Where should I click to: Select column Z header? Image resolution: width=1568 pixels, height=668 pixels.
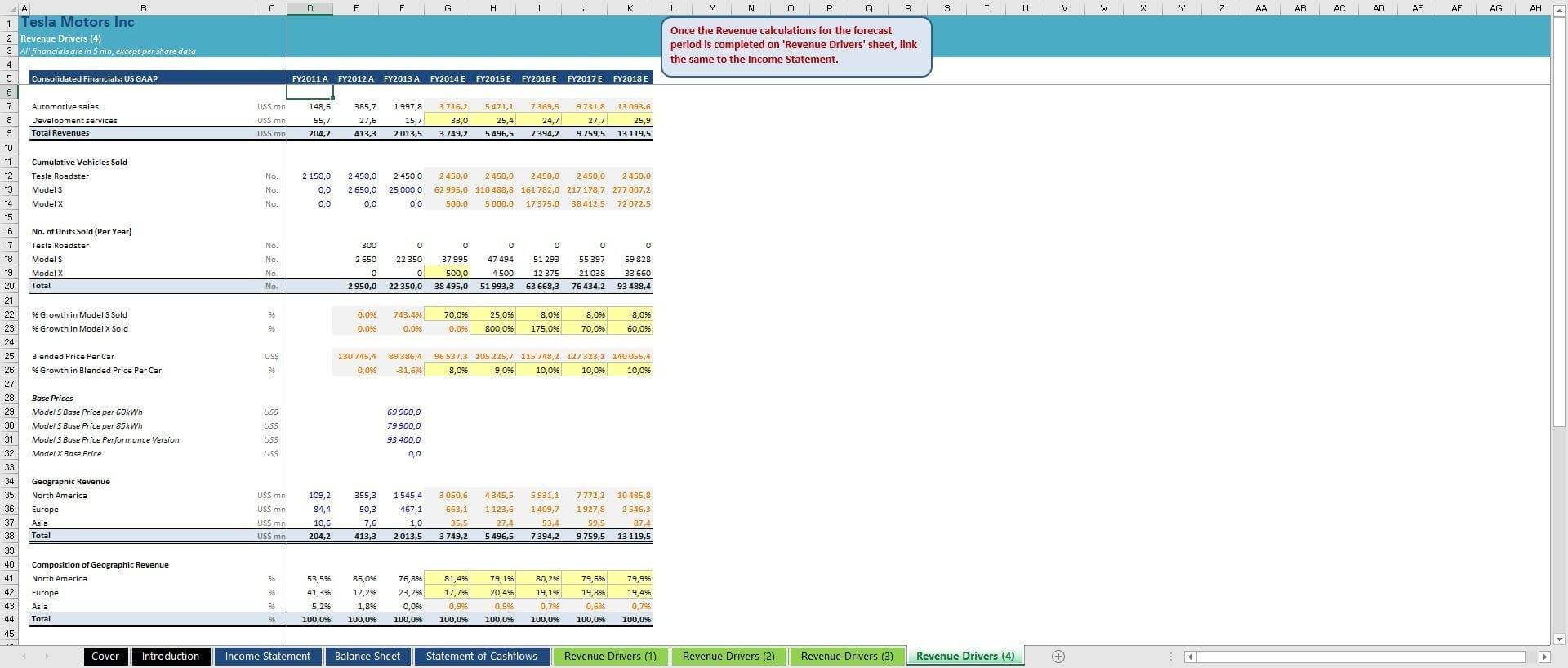point(1222,8)
